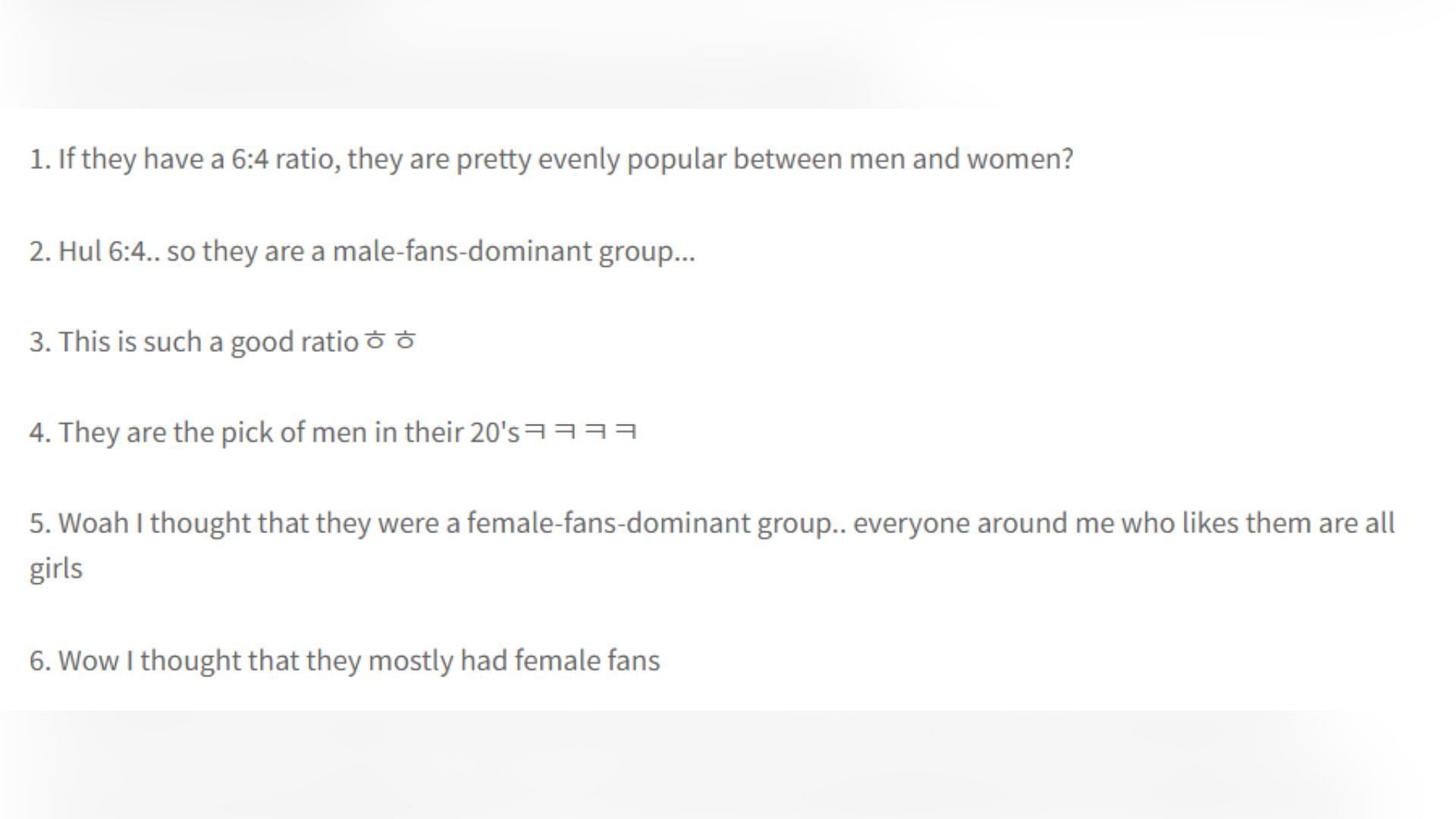
Task: Click the number '1.' at the first comment
Action: pos(40,159)
